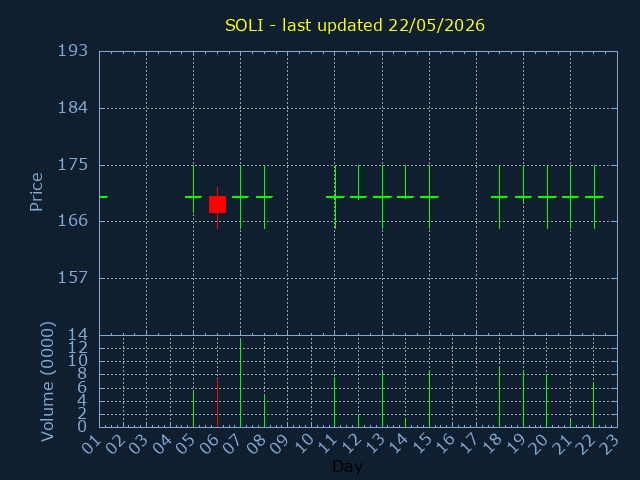Screen dimensions: 640x480
Task: Click day label 02 on x-axis
Action: [x=115, y=443]
